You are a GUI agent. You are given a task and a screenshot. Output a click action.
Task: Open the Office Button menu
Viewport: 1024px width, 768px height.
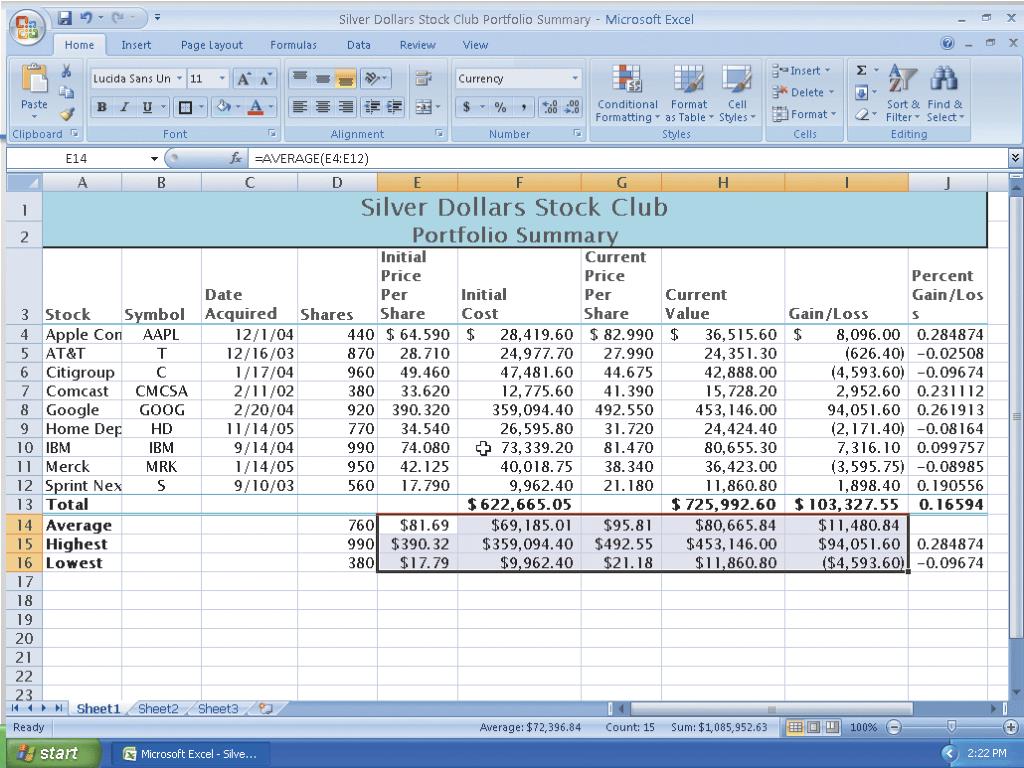(27, 27)
